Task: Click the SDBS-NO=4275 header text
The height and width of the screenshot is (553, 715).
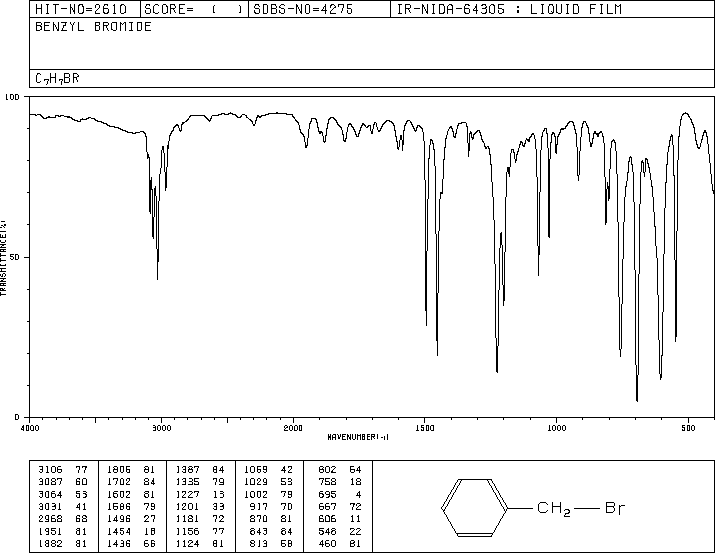Action: [x=303, y=9]
